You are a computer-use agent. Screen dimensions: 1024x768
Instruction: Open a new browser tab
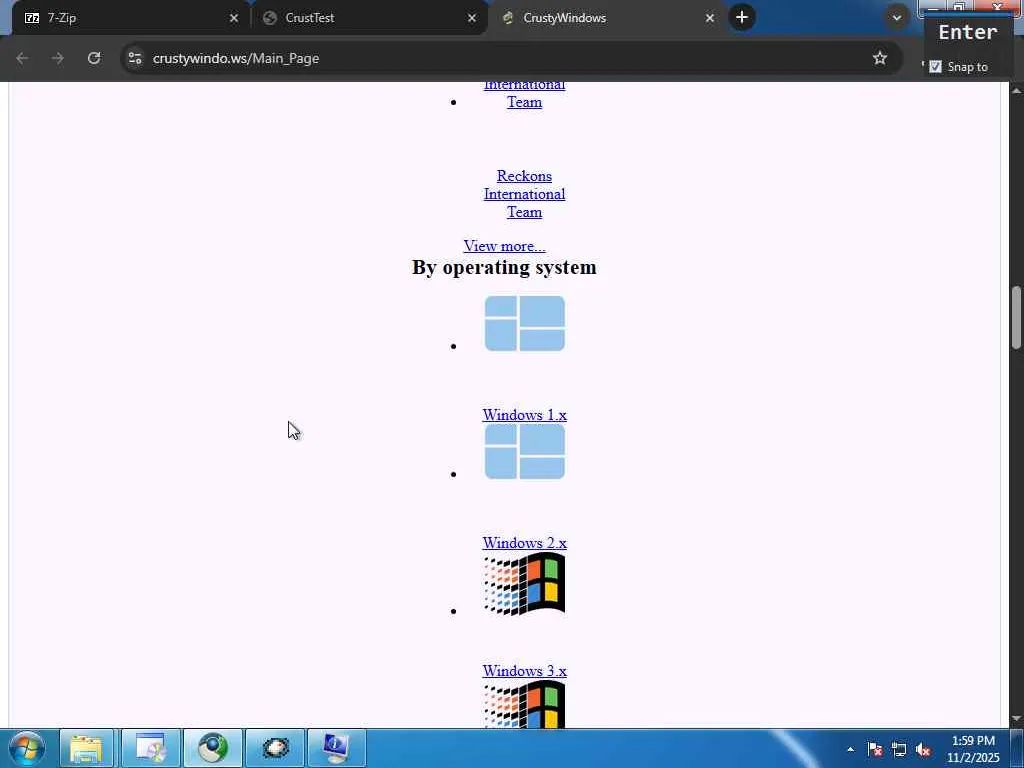tap(742, 18)
